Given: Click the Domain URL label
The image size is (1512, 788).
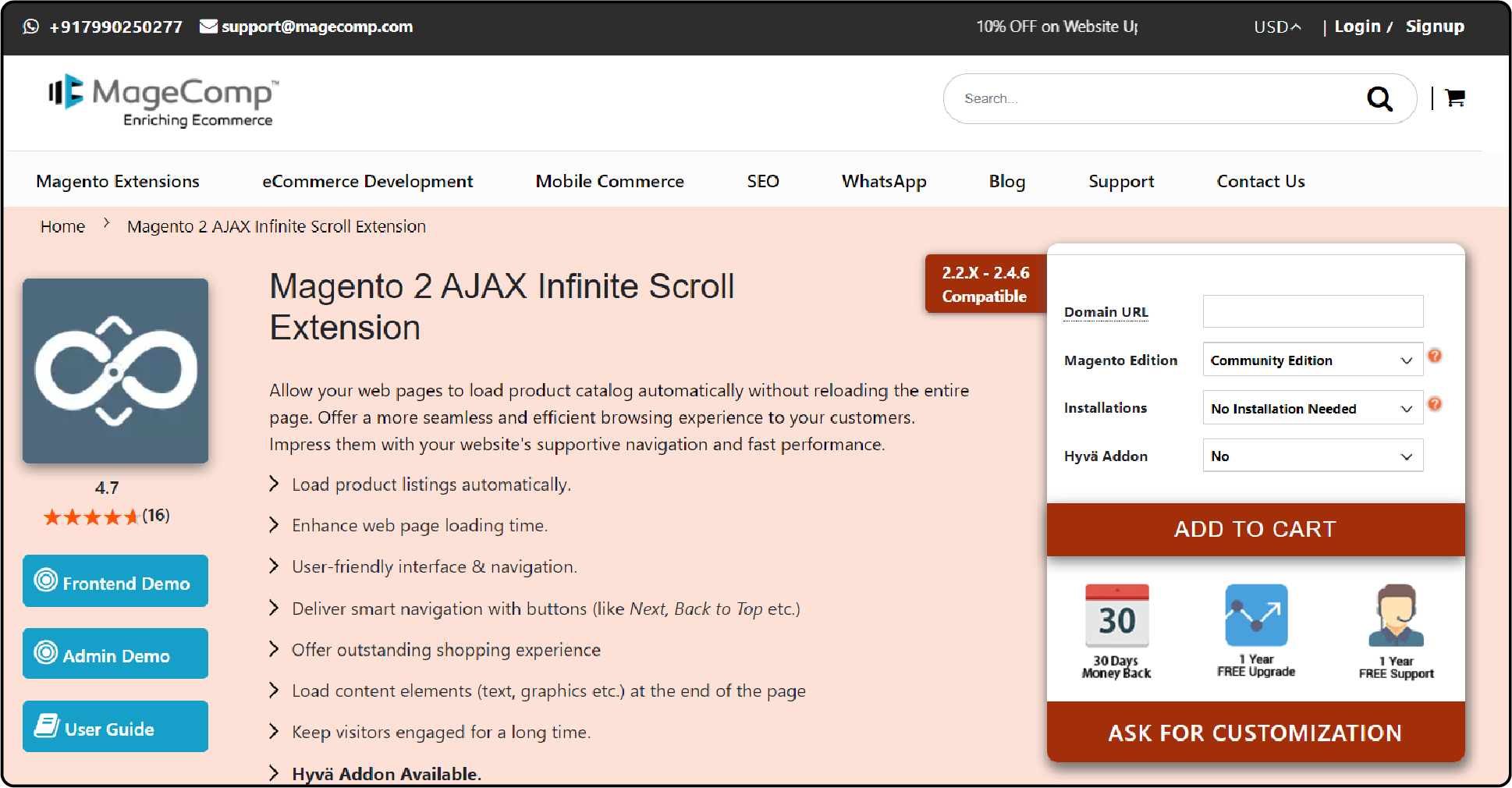Looking at the screenshot, I should coord(1106,312).
